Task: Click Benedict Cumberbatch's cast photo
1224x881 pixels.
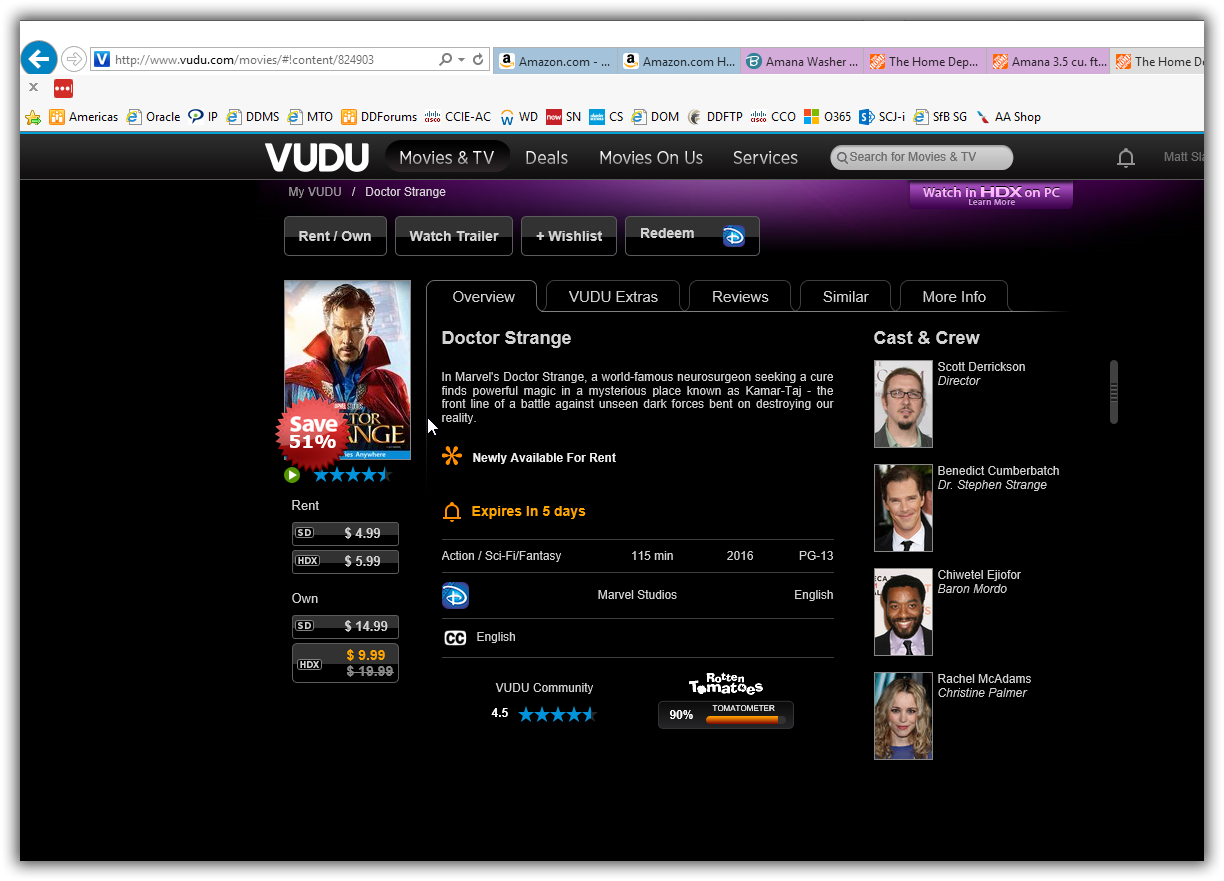Action: pos(903,508)
